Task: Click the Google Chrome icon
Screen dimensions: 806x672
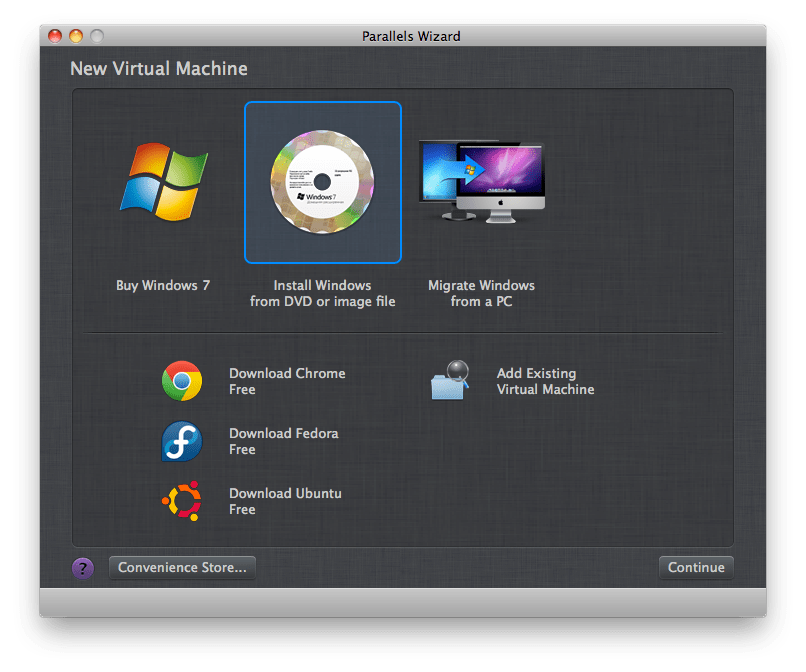Action: click(x=182, y=381)
